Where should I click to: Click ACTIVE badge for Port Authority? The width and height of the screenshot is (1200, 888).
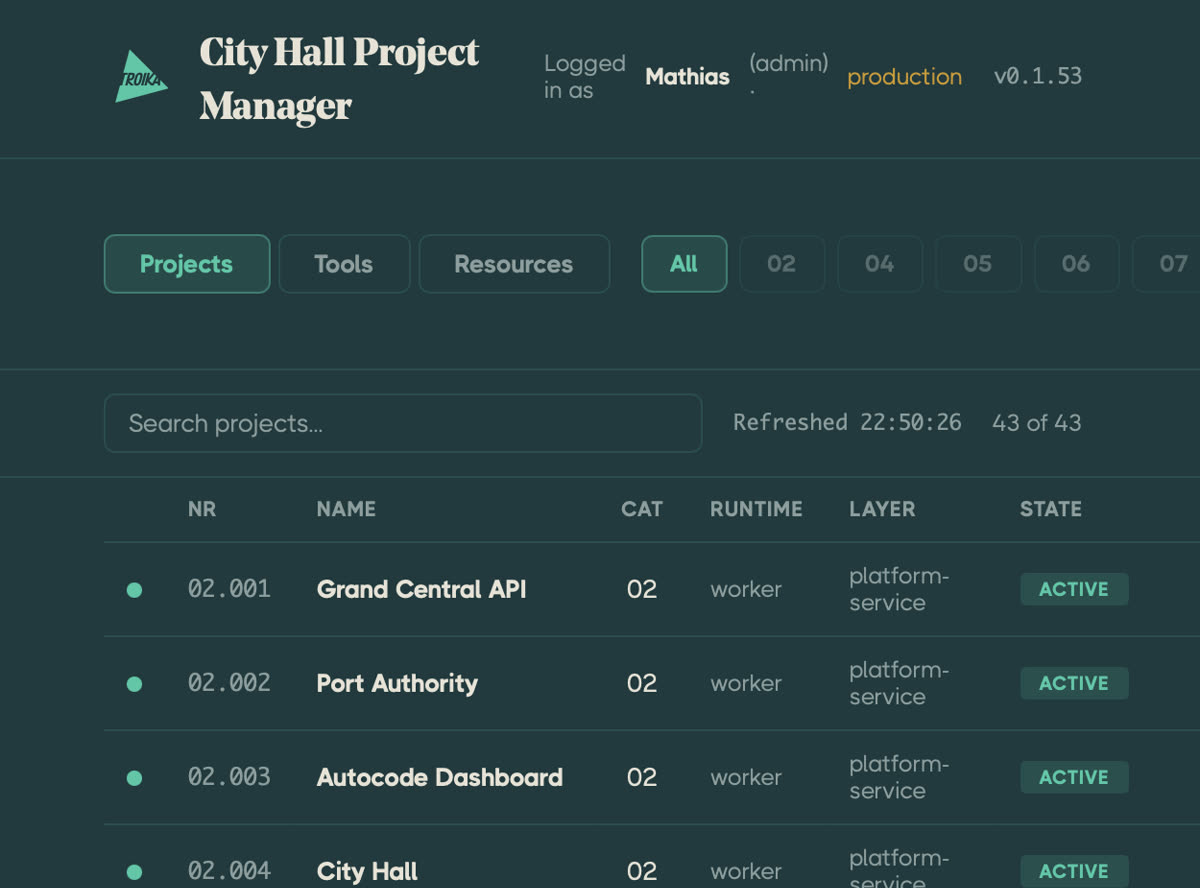(x=1074, y=683)
